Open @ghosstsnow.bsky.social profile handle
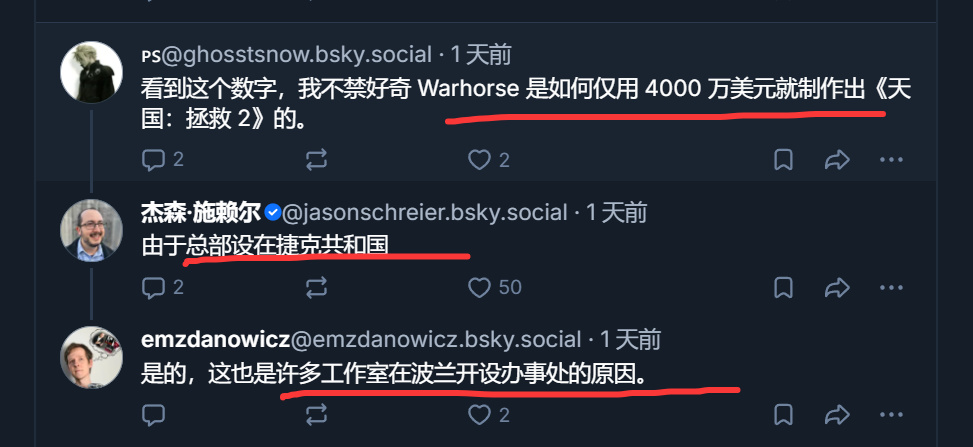The height and width of the screenshot is (447, 973). pyautogui.click(x=297, y=55)
